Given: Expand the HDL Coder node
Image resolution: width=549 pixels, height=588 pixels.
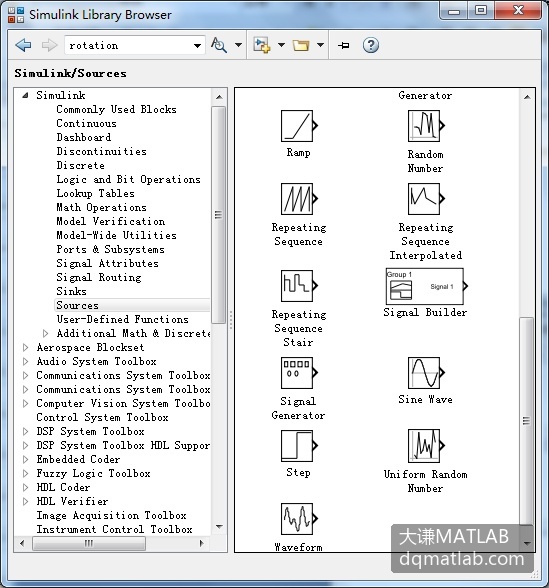Looking at the screenshot, I should (26, 488).
